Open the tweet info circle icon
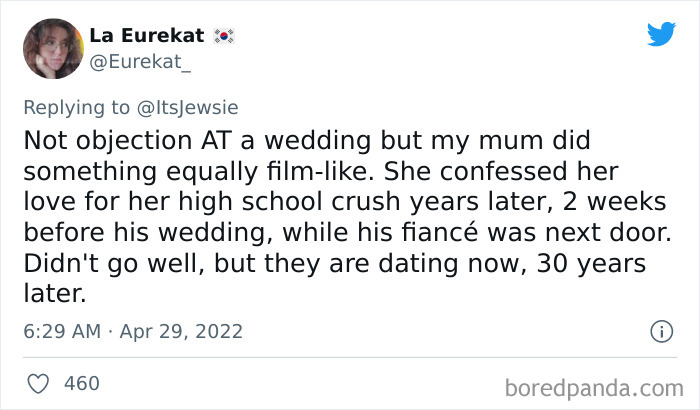 coord(659,330)
